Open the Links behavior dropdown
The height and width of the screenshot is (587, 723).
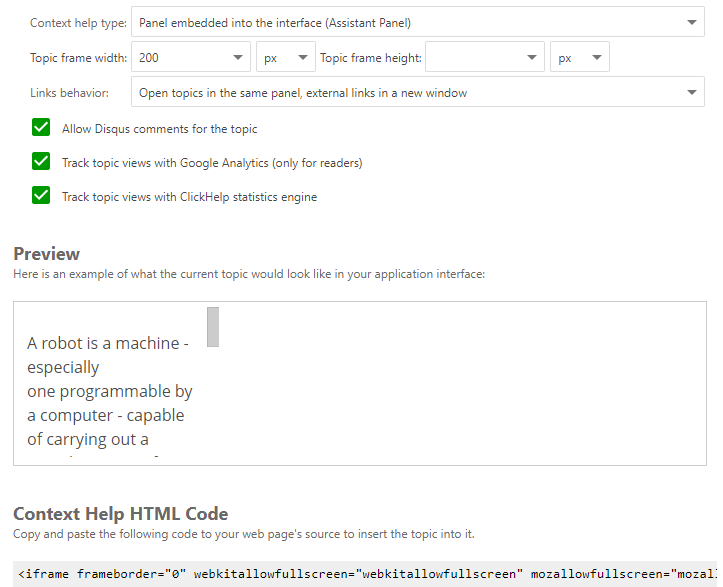coord(417,92)
